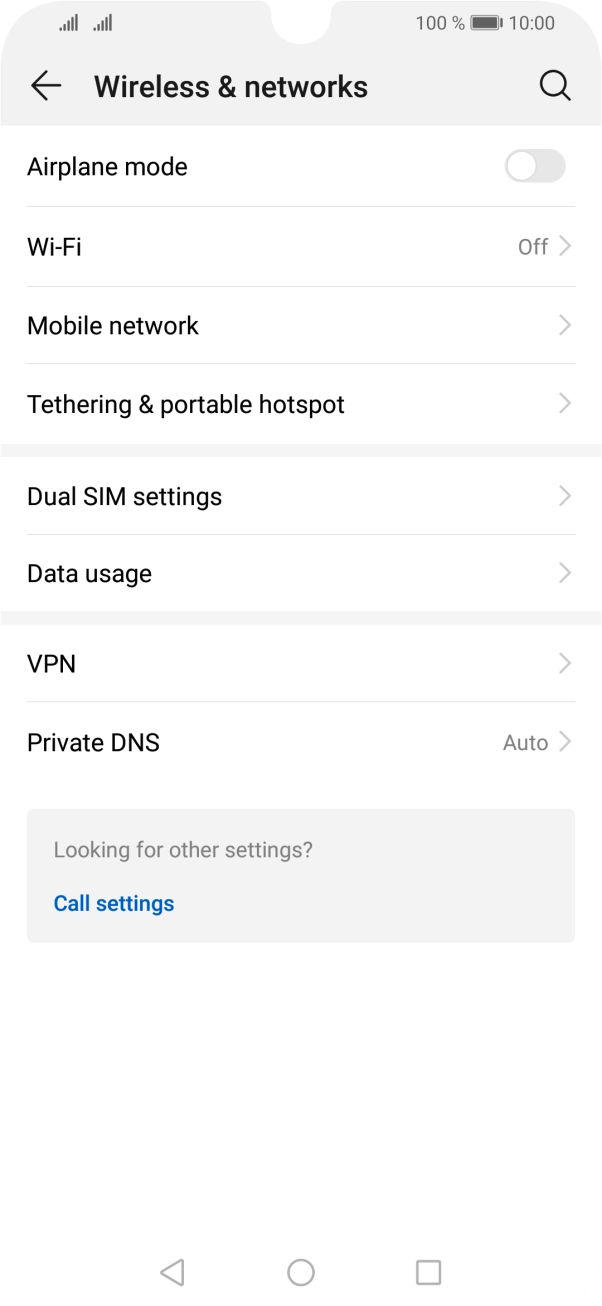Open Wi-Fi settings showing Off
Screen dimensions: 602x1306
(300, 247)
